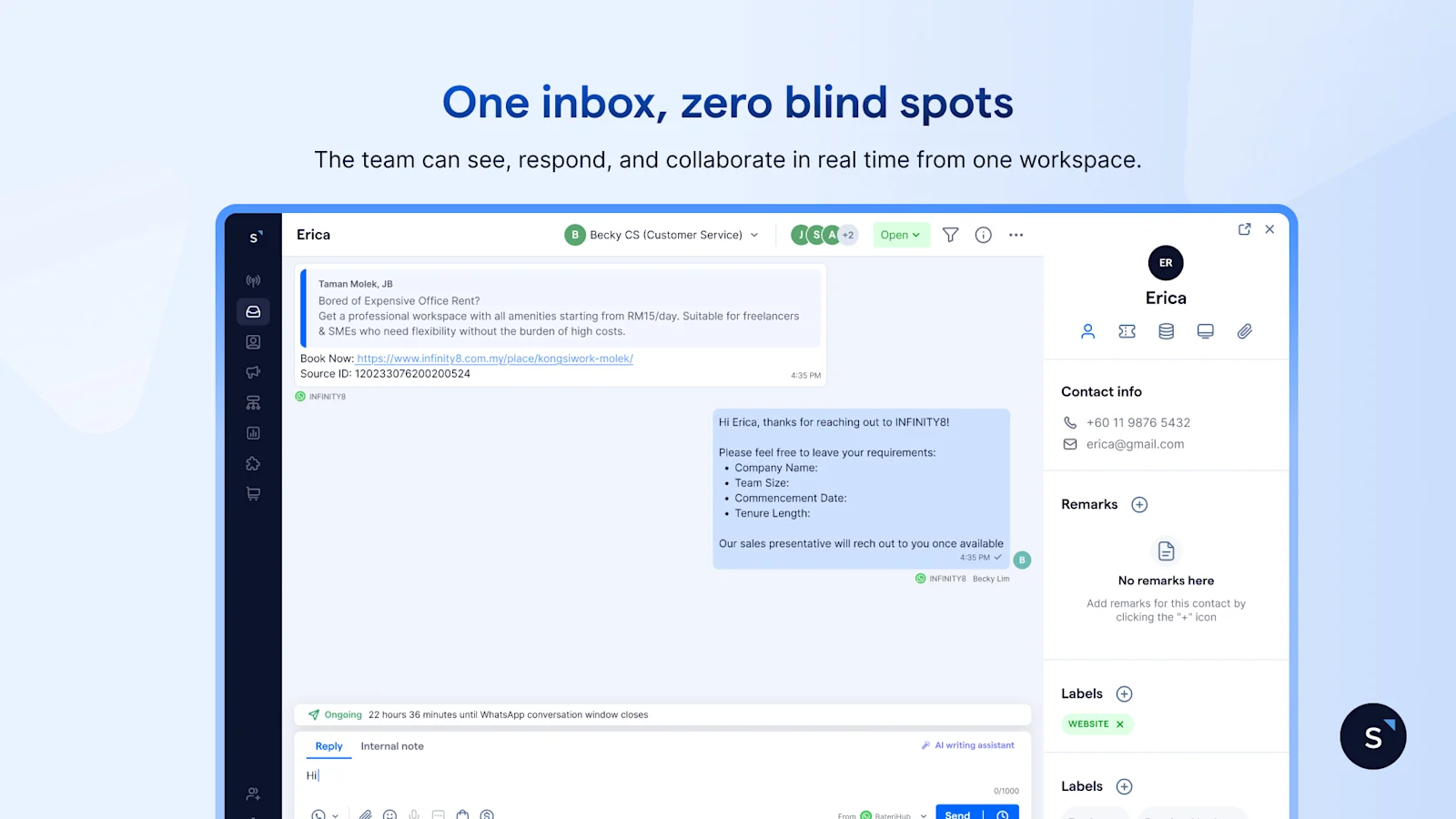
Task: Open the Flow builder hierarchy sidebar icon
Action: click(253, 402)
